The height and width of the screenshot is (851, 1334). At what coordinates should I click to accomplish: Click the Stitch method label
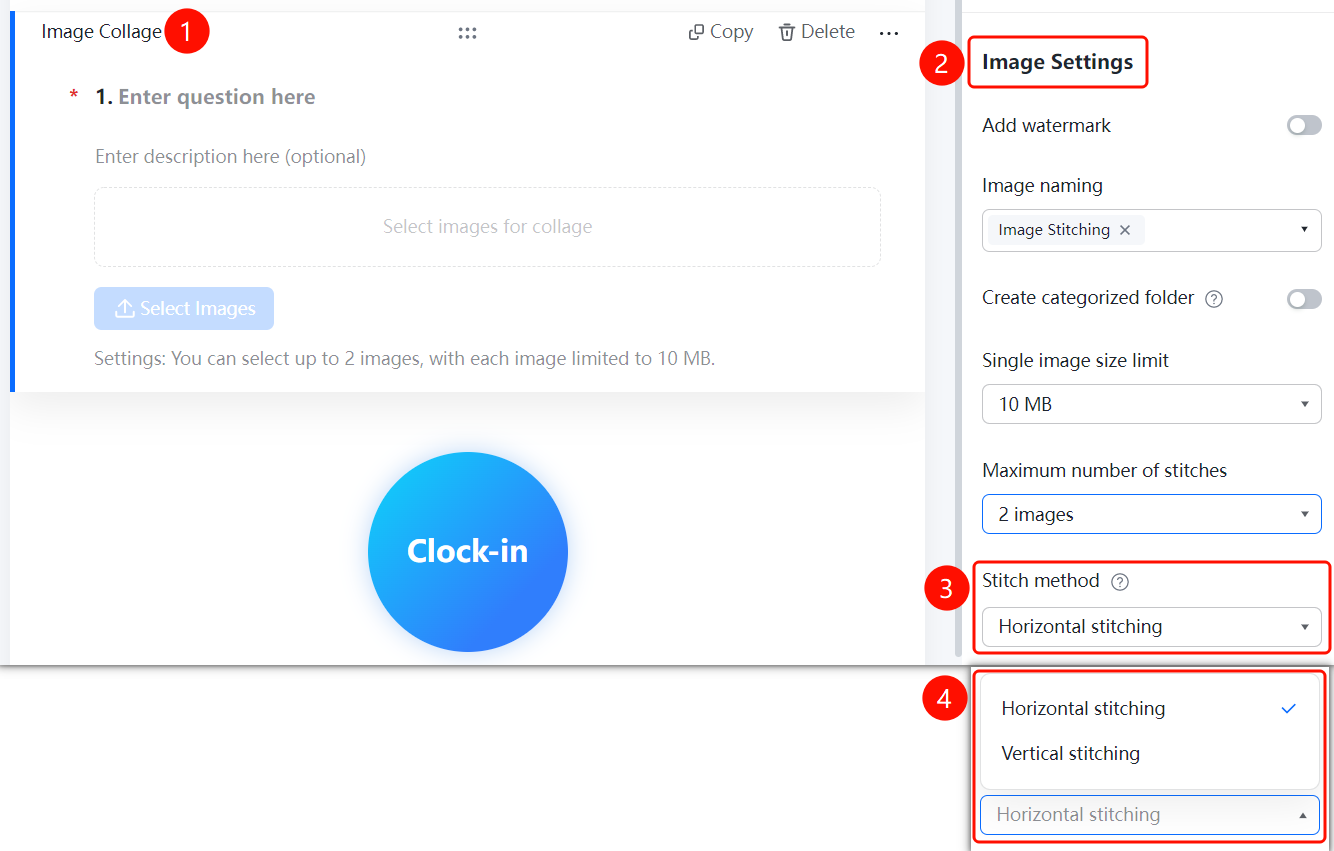tap(1041, 581)
